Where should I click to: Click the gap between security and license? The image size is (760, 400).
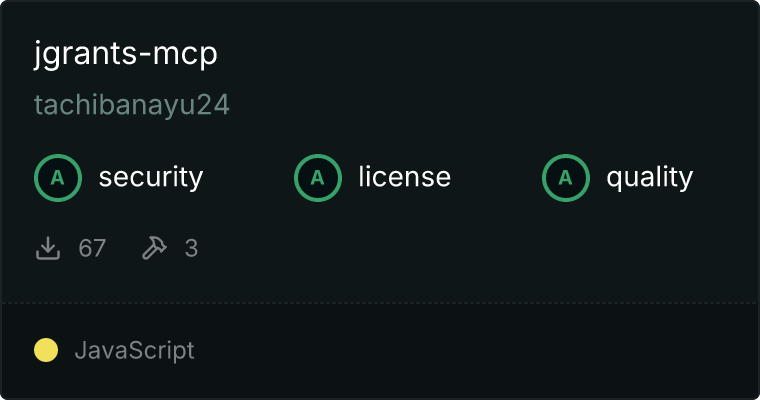coord(249,178)
